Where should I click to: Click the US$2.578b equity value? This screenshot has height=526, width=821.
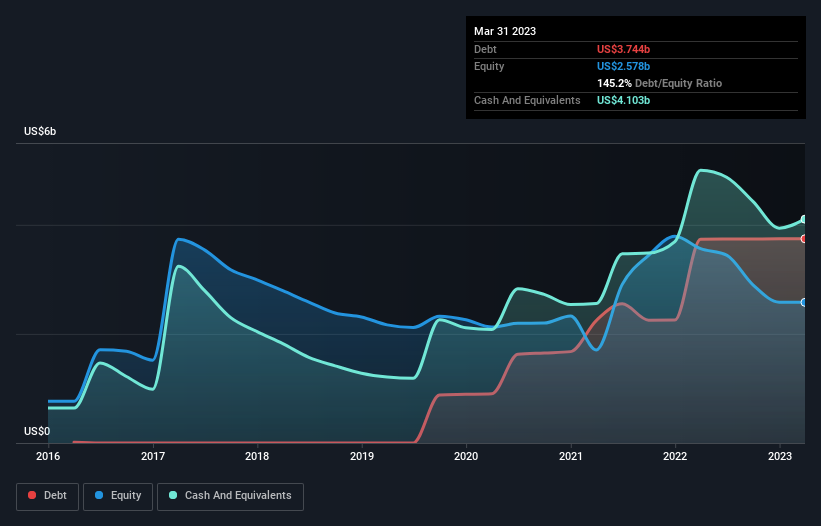(x=623, y=66)
